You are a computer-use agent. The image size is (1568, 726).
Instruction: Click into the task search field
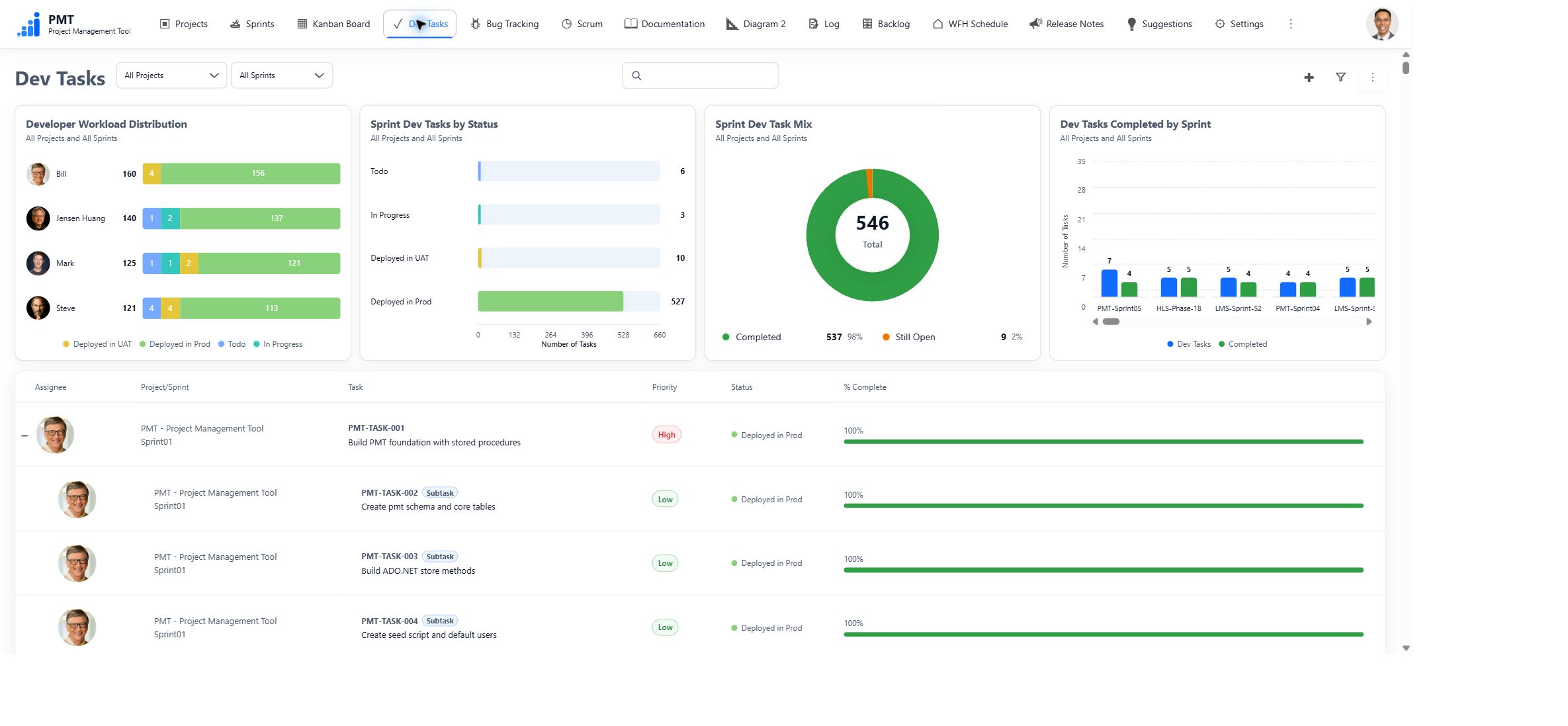[700, 75]
